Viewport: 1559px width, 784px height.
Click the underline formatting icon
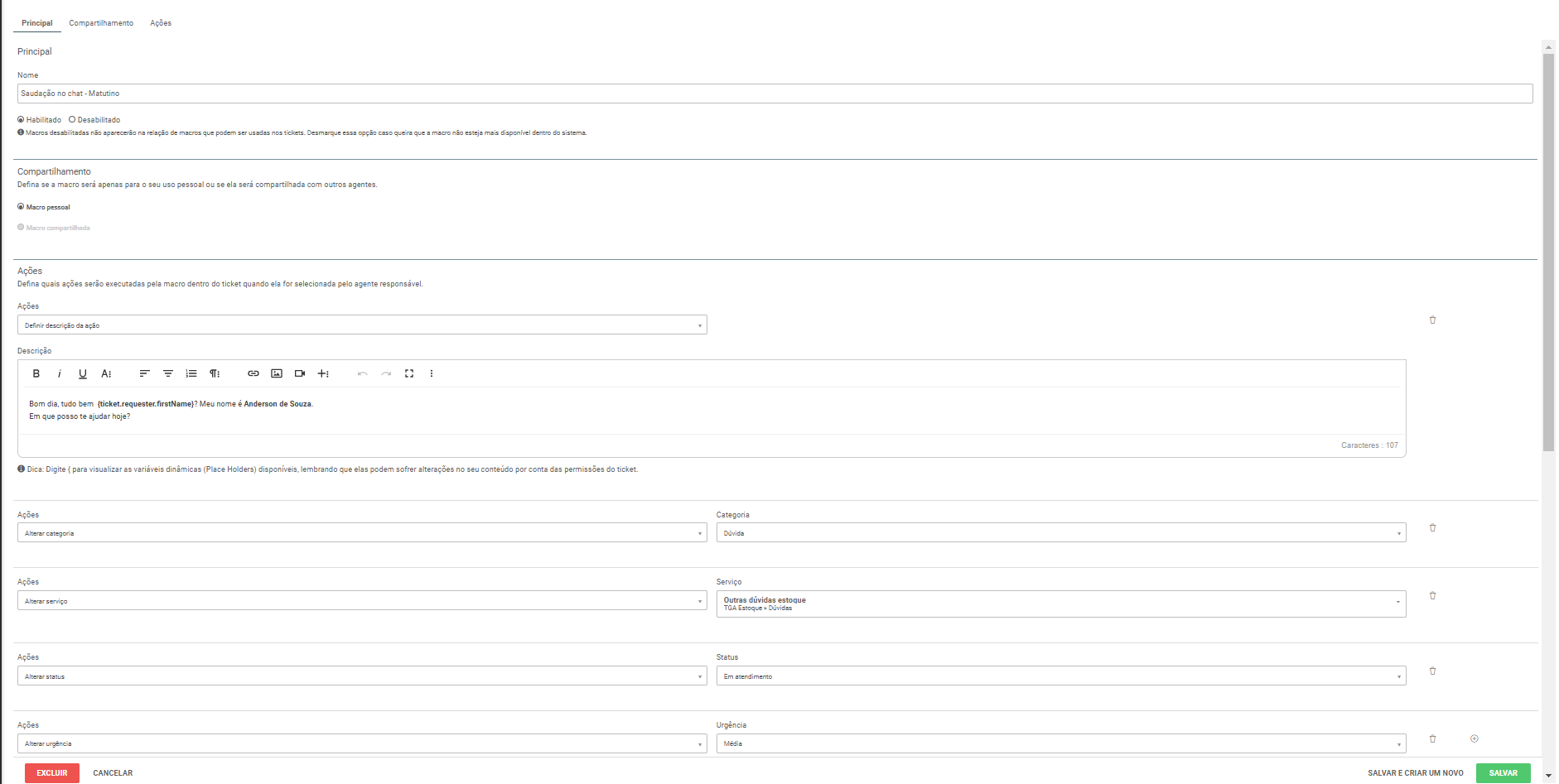83,373
